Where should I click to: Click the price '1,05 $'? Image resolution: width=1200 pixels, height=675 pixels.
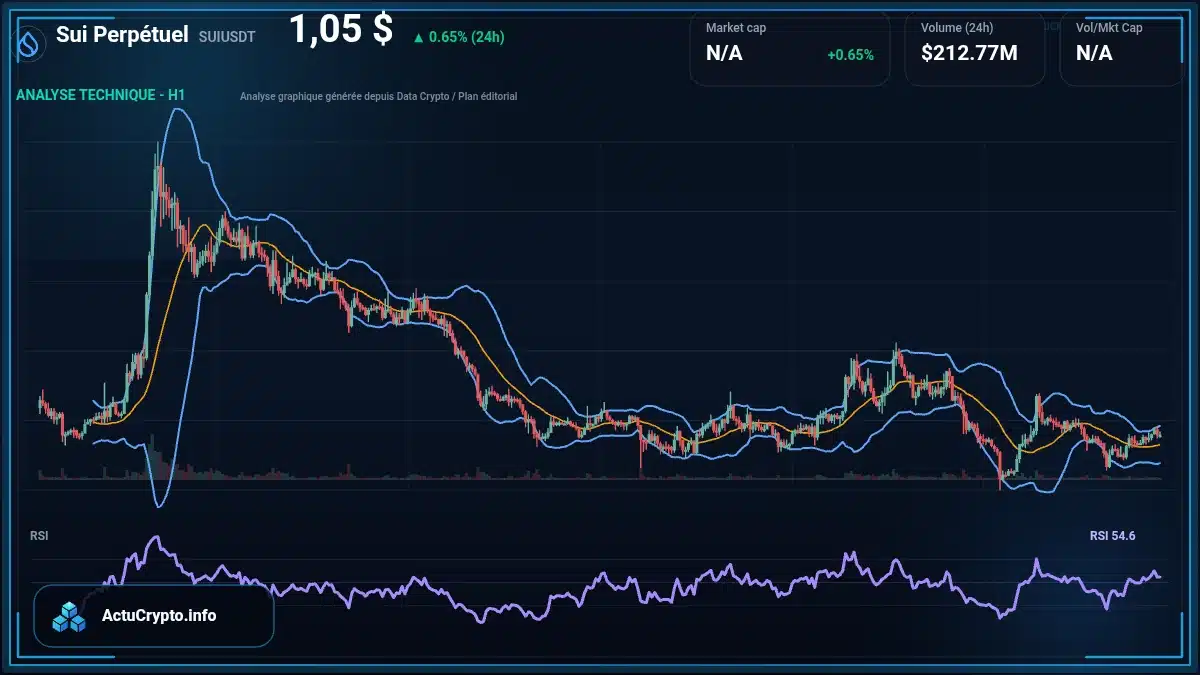(341, 29)
